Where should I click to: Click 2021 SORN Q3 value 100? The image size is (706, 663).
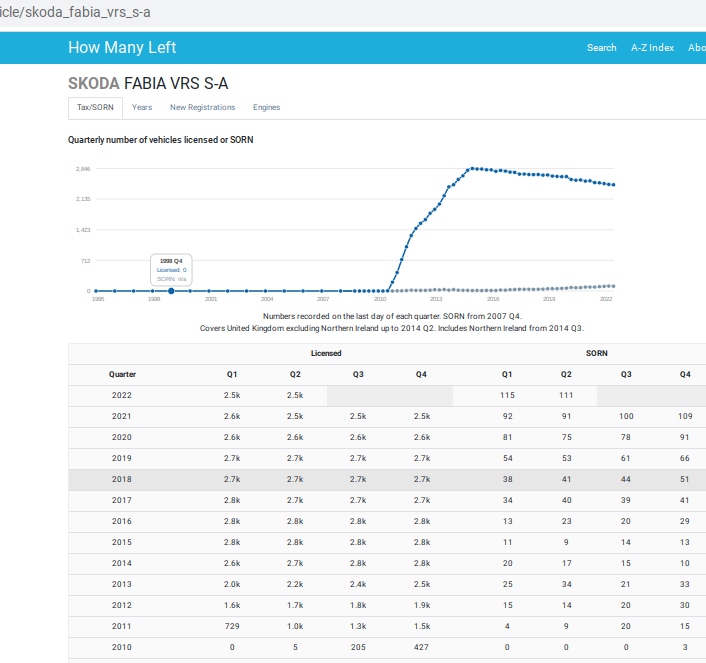pos(626,416)
